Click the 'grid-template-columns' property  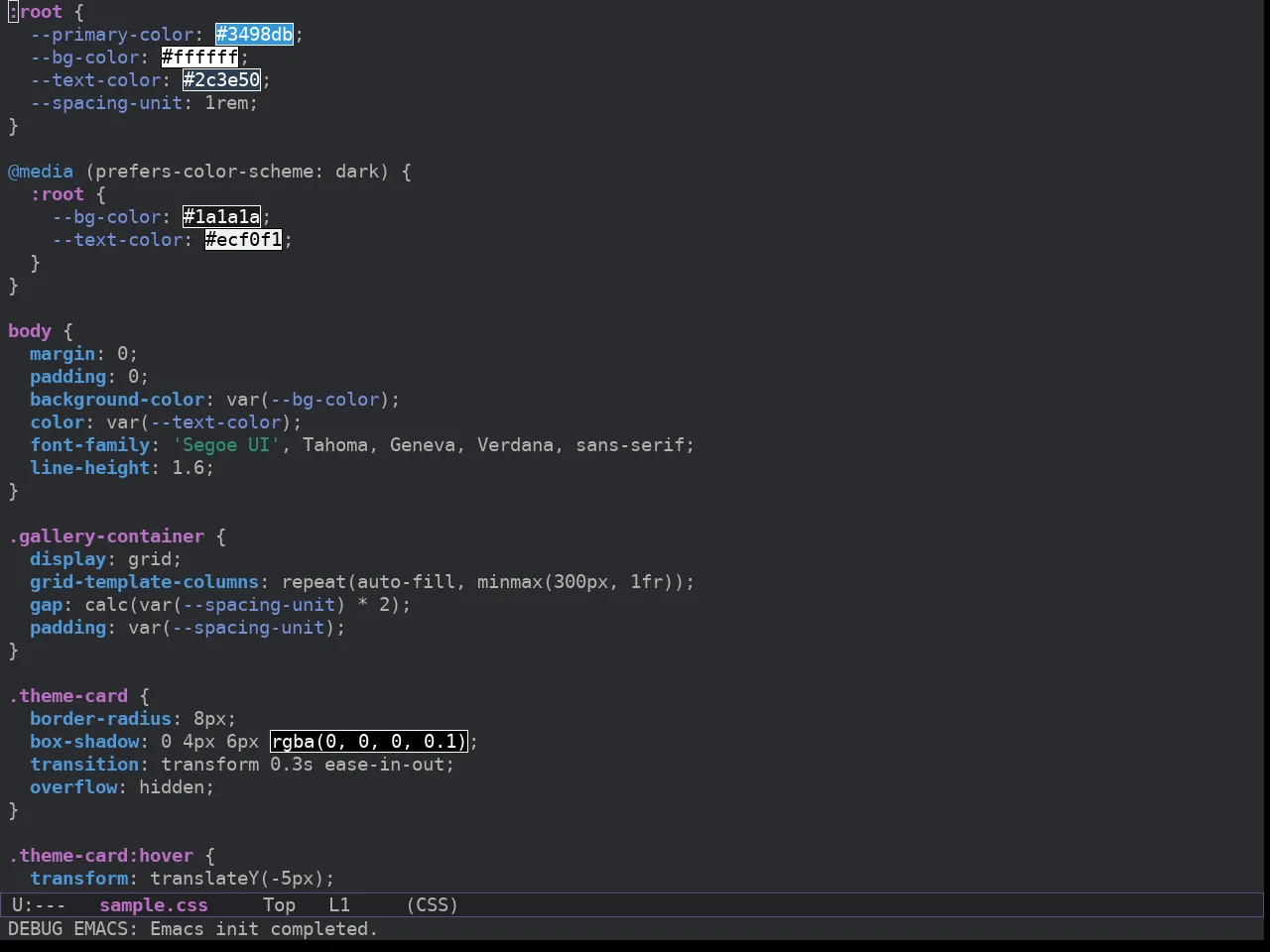(x=144, y=582)
